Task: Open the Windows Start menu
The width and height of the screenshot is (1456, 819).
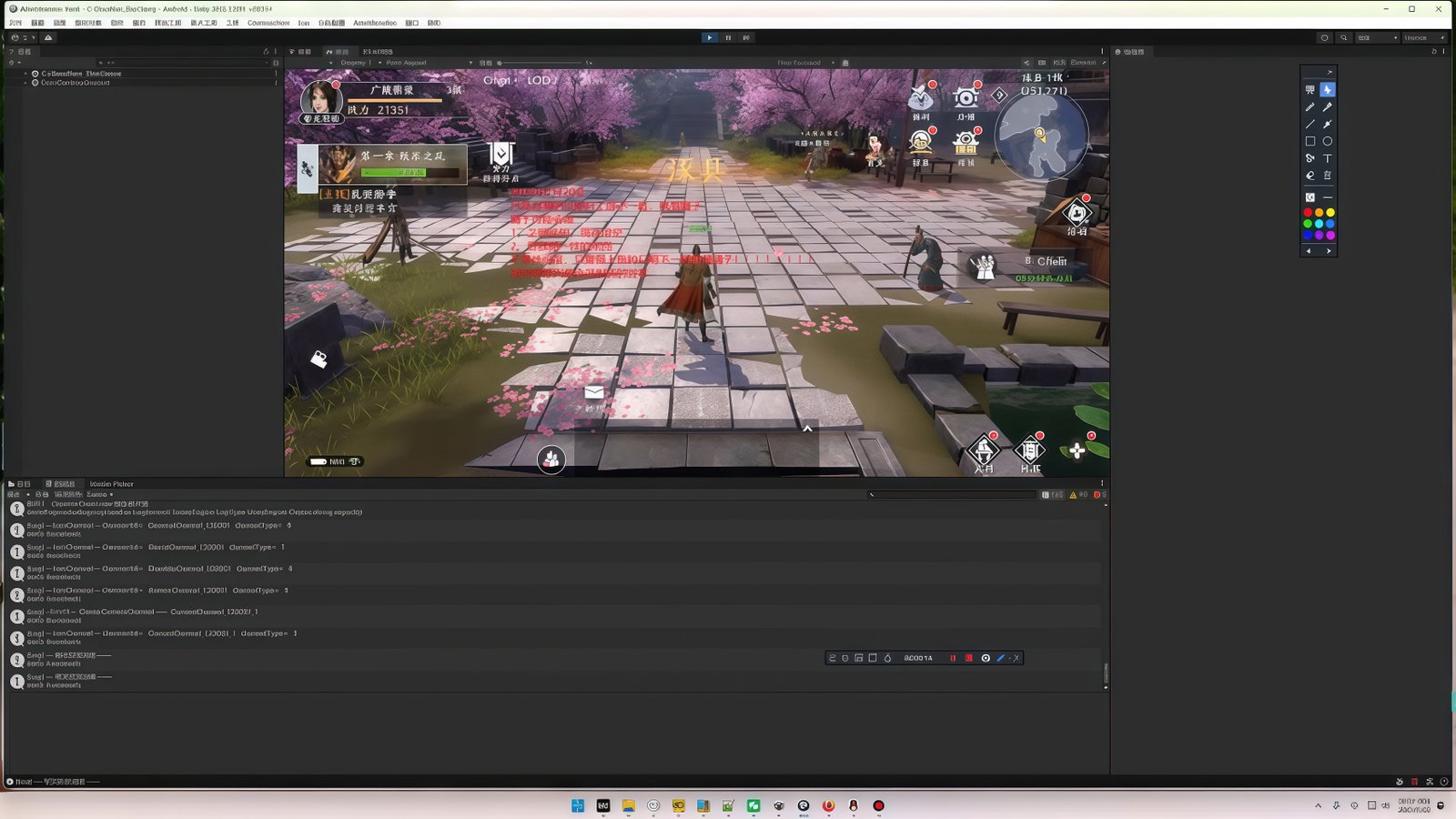Action: click(x=577, y=805)
